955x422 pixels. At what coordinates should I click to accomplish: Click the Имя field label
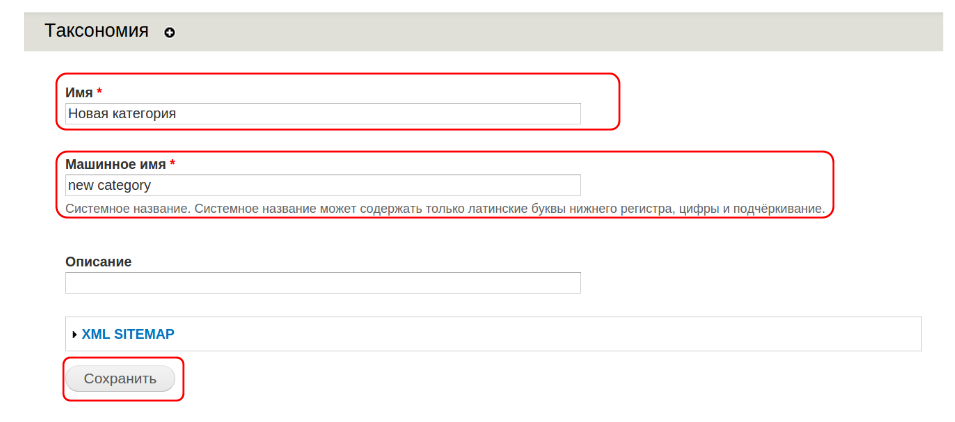coord(79,92)
